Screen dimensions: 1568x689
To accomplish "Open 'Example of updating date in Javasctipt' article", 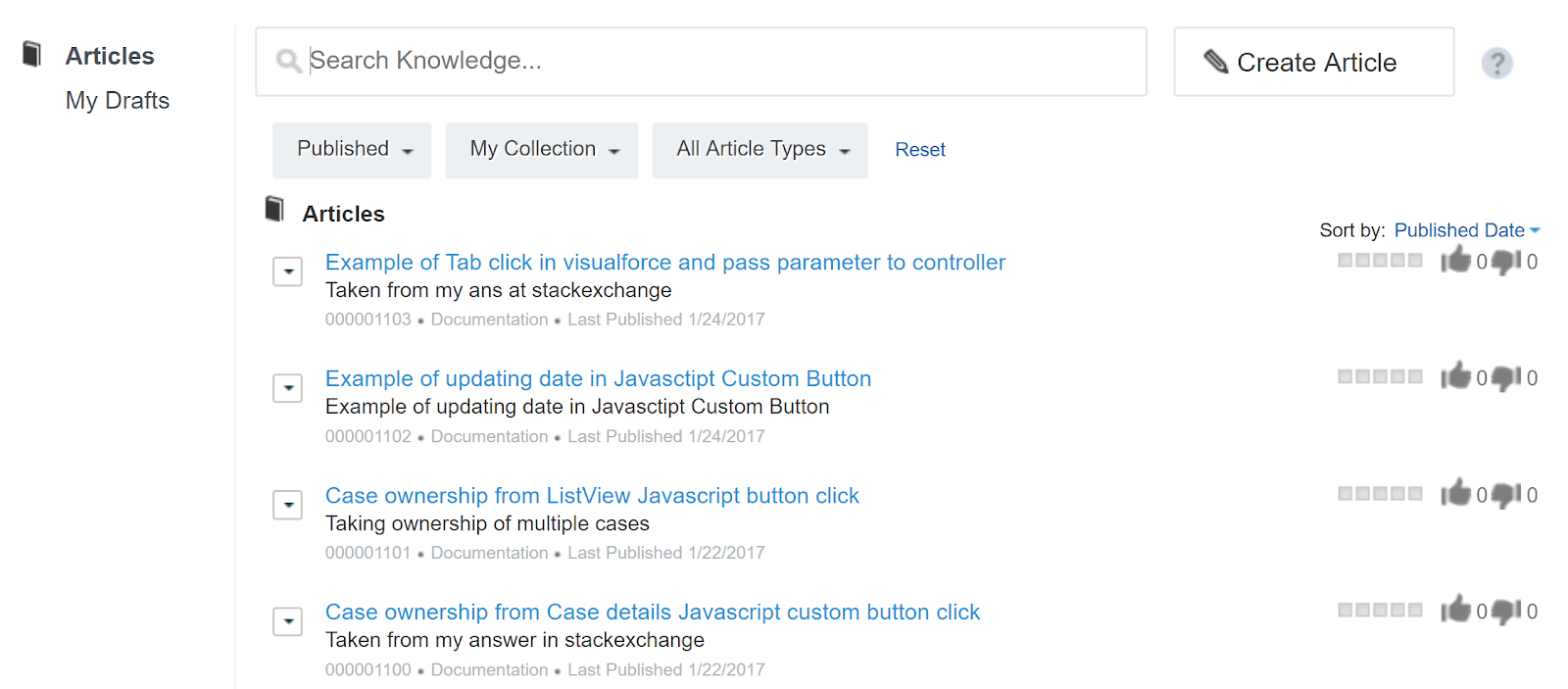I will tap(598, 379).
